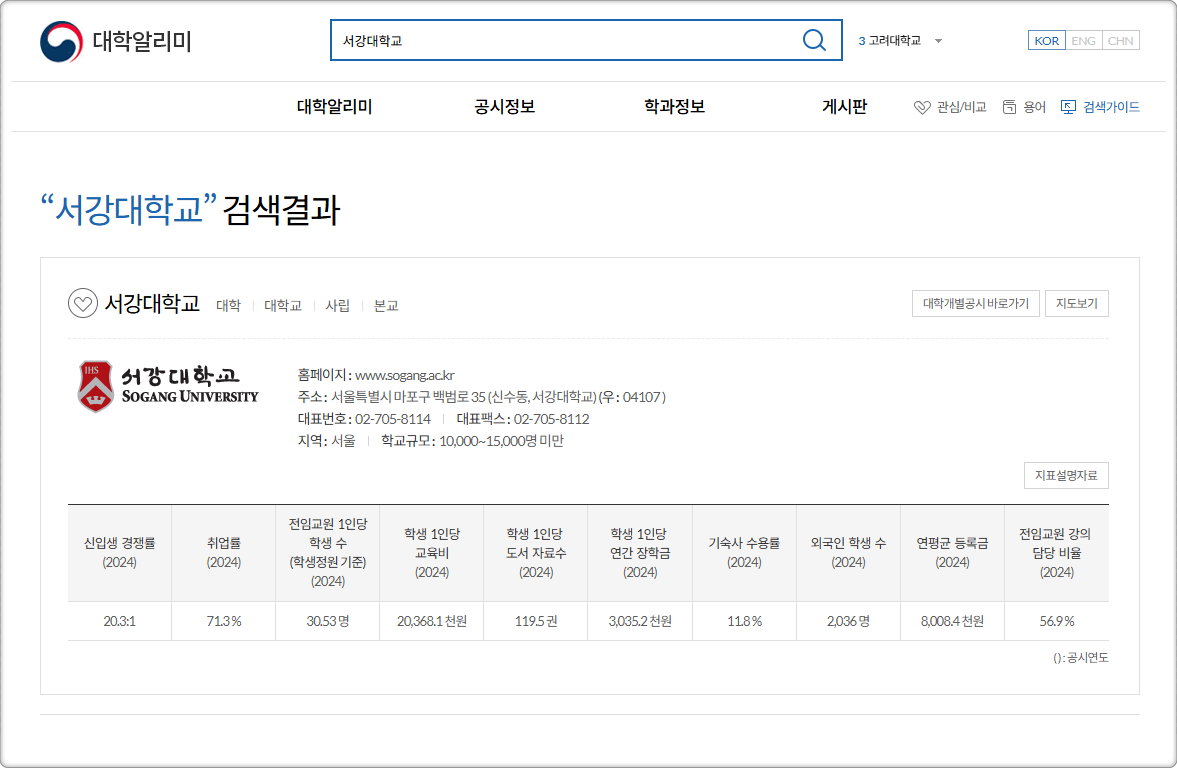Click the 지표설명자료 button
Screen dimensions: 1177x768
(x=1066, y=475)
